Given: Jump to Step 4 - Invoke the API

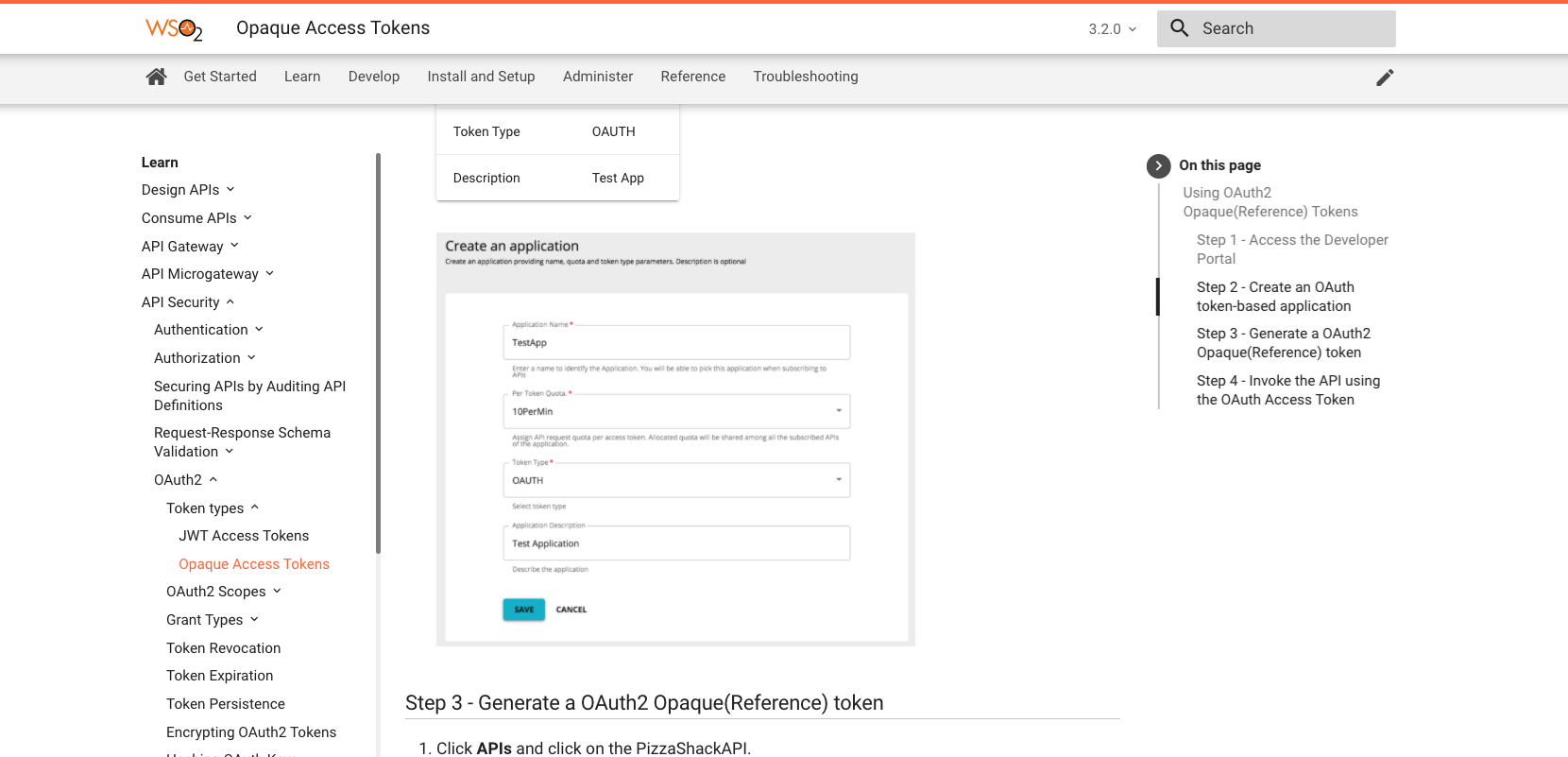Looking at the screenshot, I should click(1288, 390).
